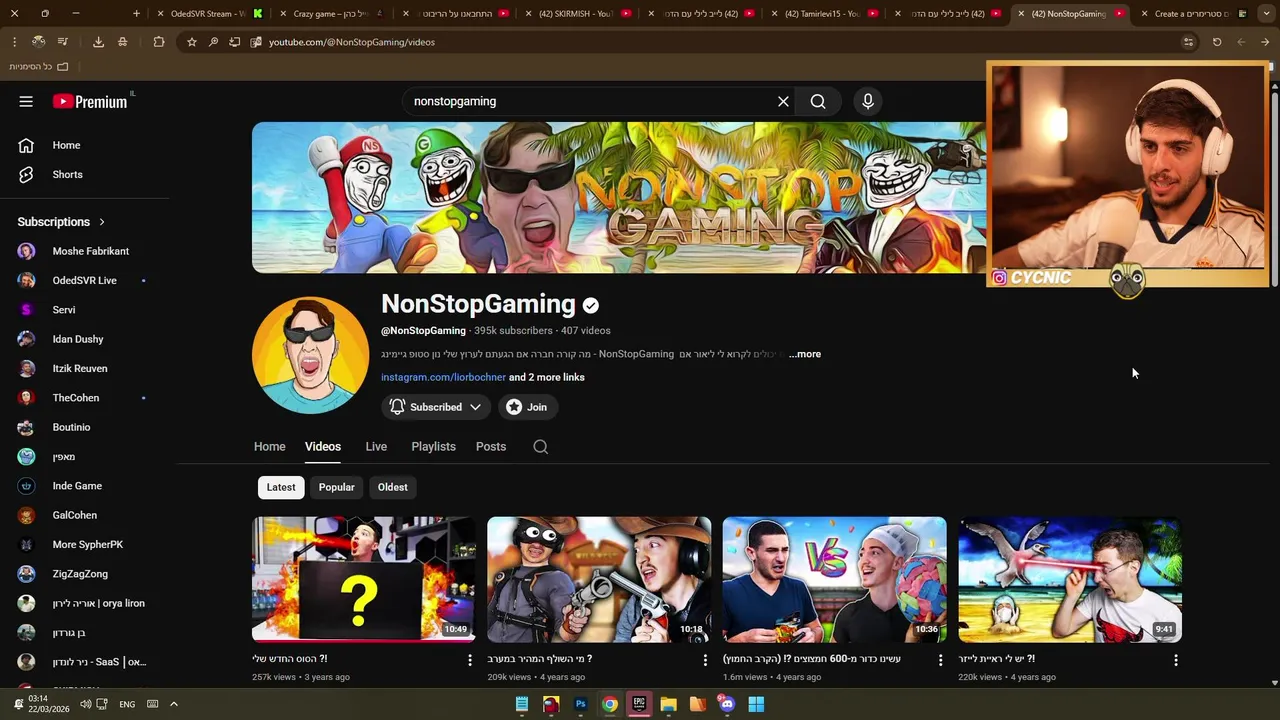Open Discord from the taskbar

[727, 704]
